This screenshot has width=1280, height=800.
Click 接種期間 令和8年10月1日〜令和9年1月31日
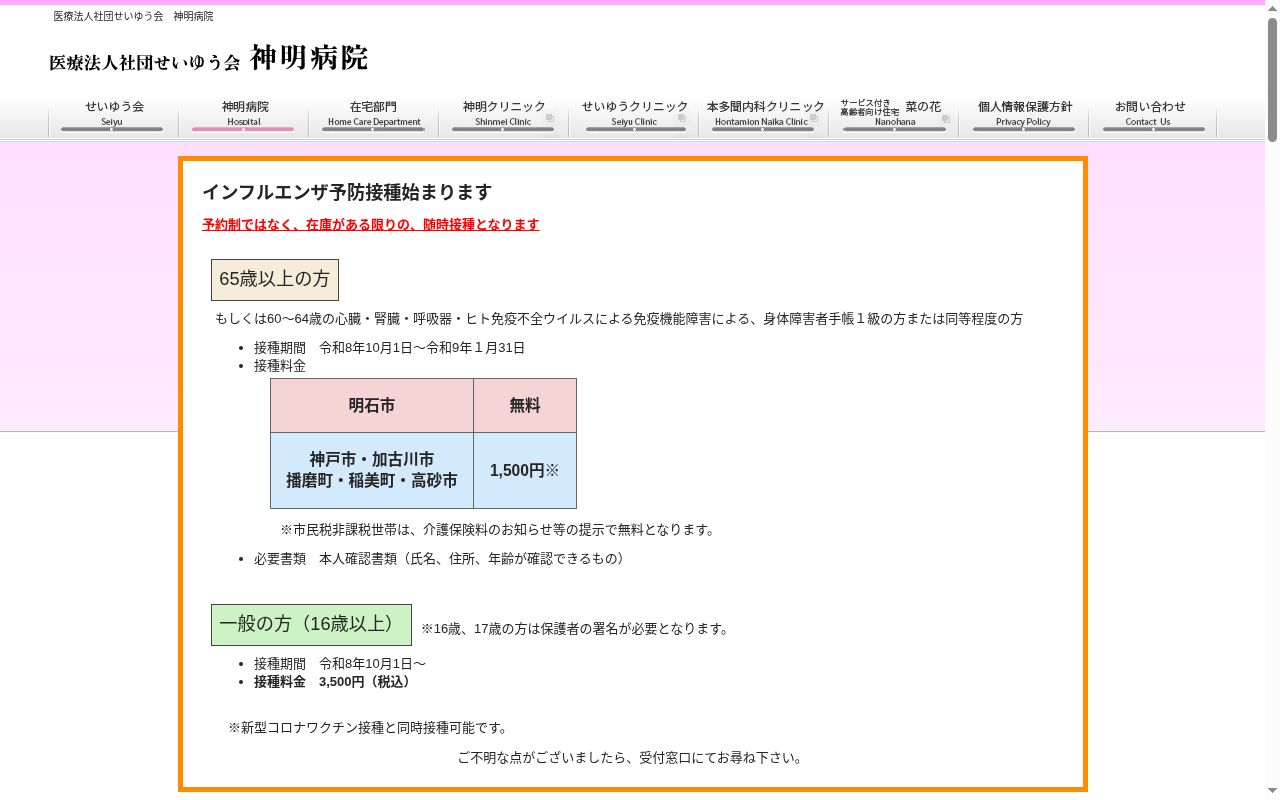pyautogui.click(x=389, y=348)
